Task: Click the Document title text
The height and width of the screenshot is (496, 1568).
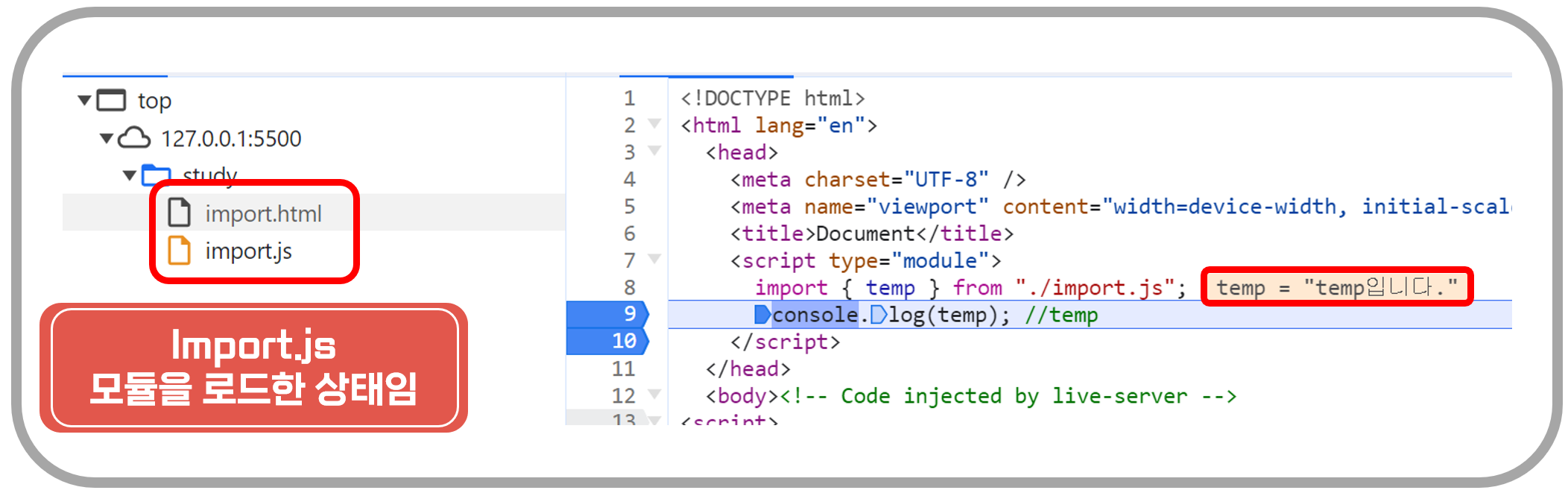Action: (x=865, y=233)
